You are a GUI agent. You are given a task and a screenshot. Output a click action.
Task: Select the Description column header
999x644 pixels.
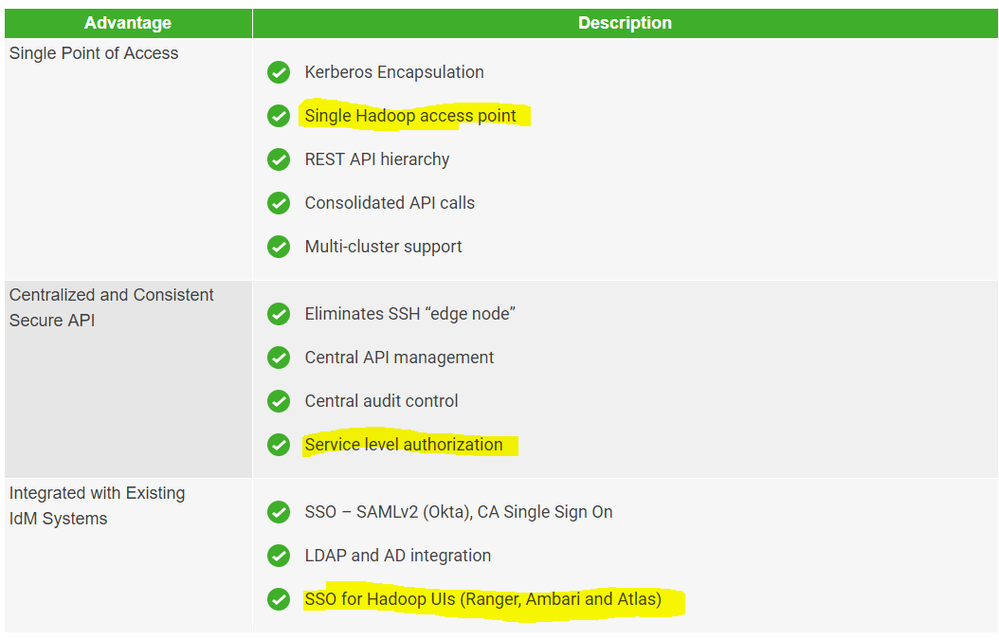point(625,23)
